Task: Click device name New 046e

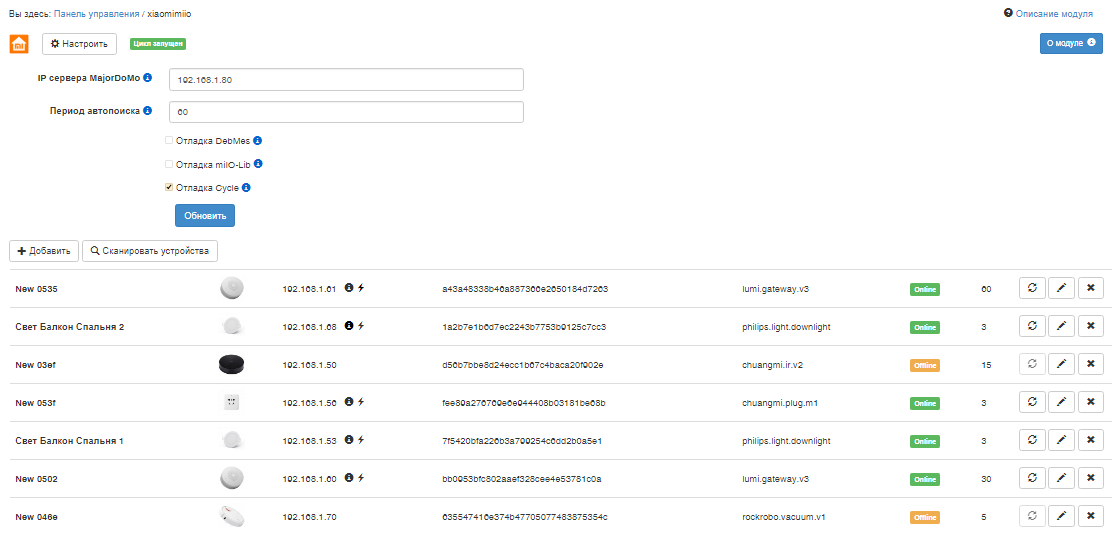Action: pyautogui.click(x=36, y=517)
